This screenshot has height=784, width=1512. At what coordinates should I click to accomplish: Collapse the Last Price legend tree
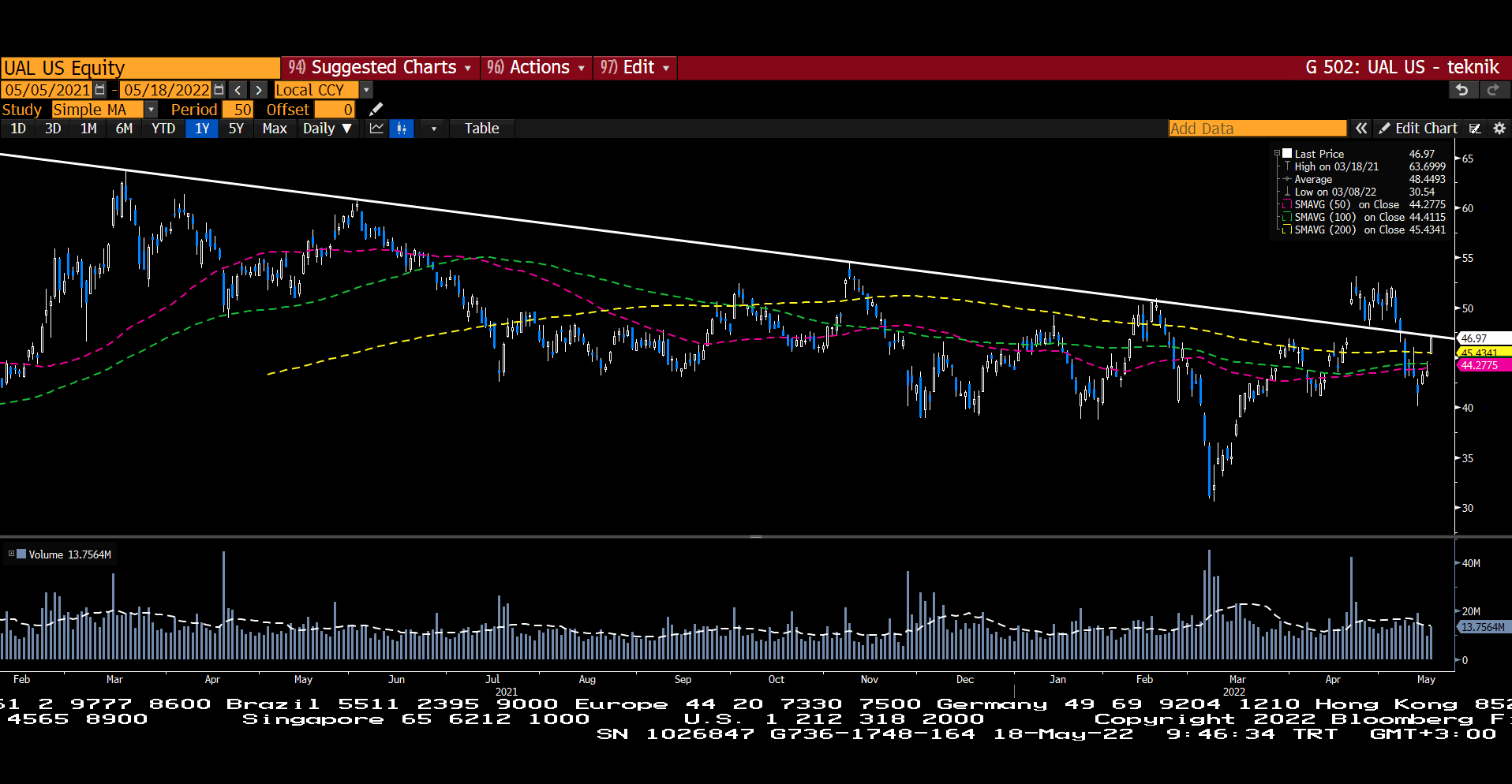pos(1277,154)
